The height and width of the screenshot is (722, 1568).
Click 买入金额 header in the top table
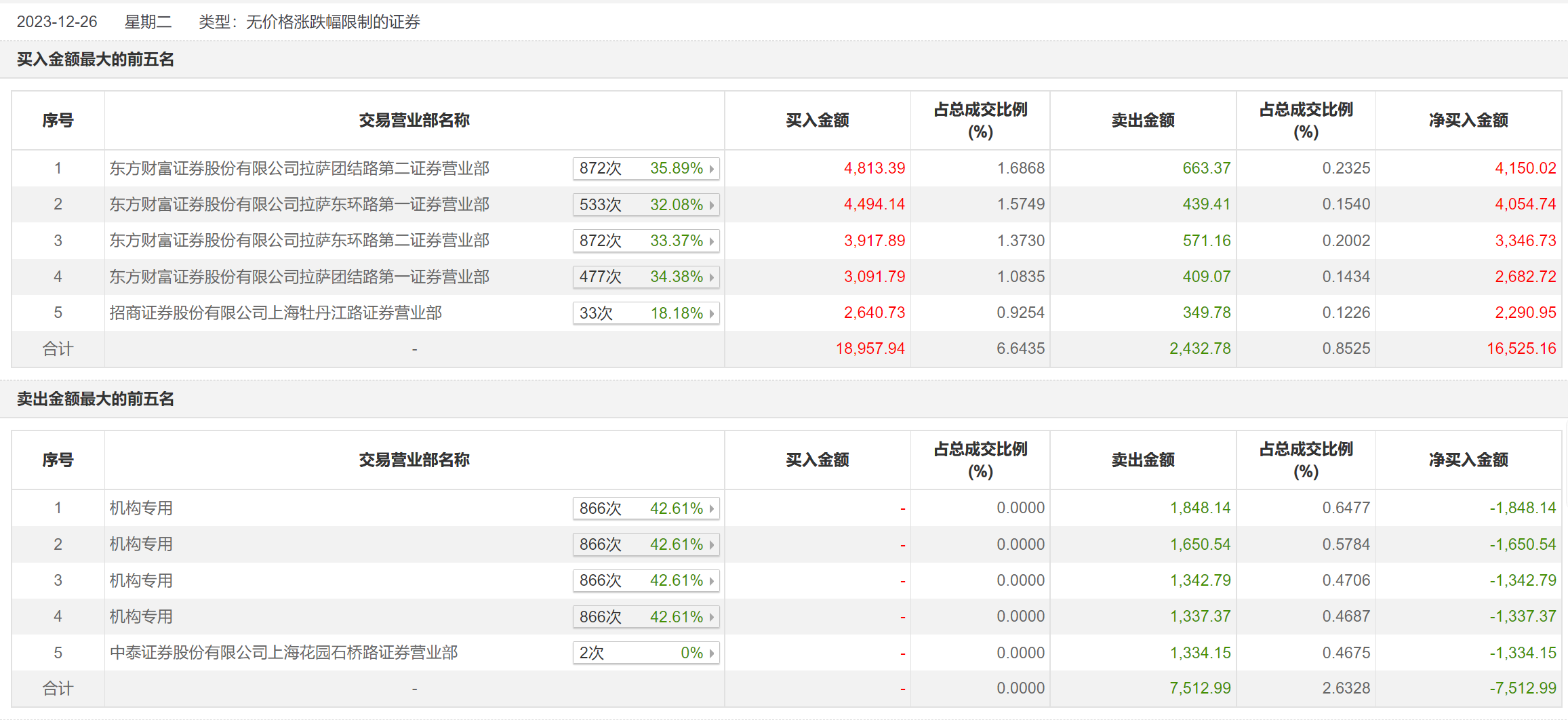tap(817, 121)
